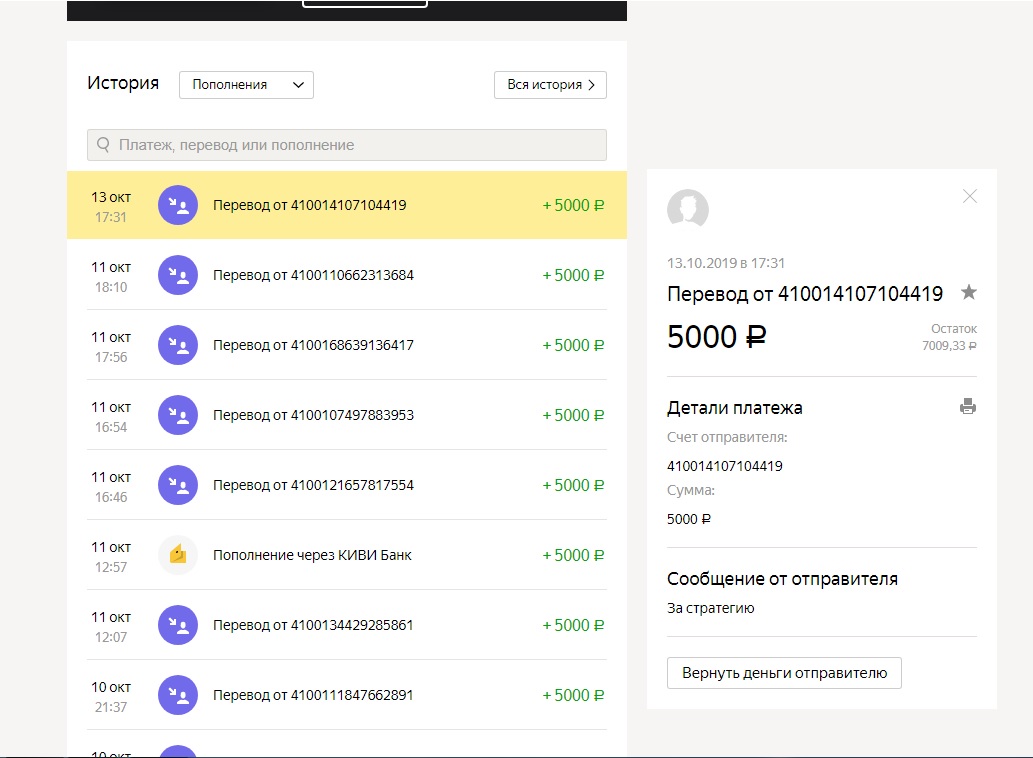Click transfer icon for 4100134429285861 row
The image size is (1033, 758).
(178, 625)
